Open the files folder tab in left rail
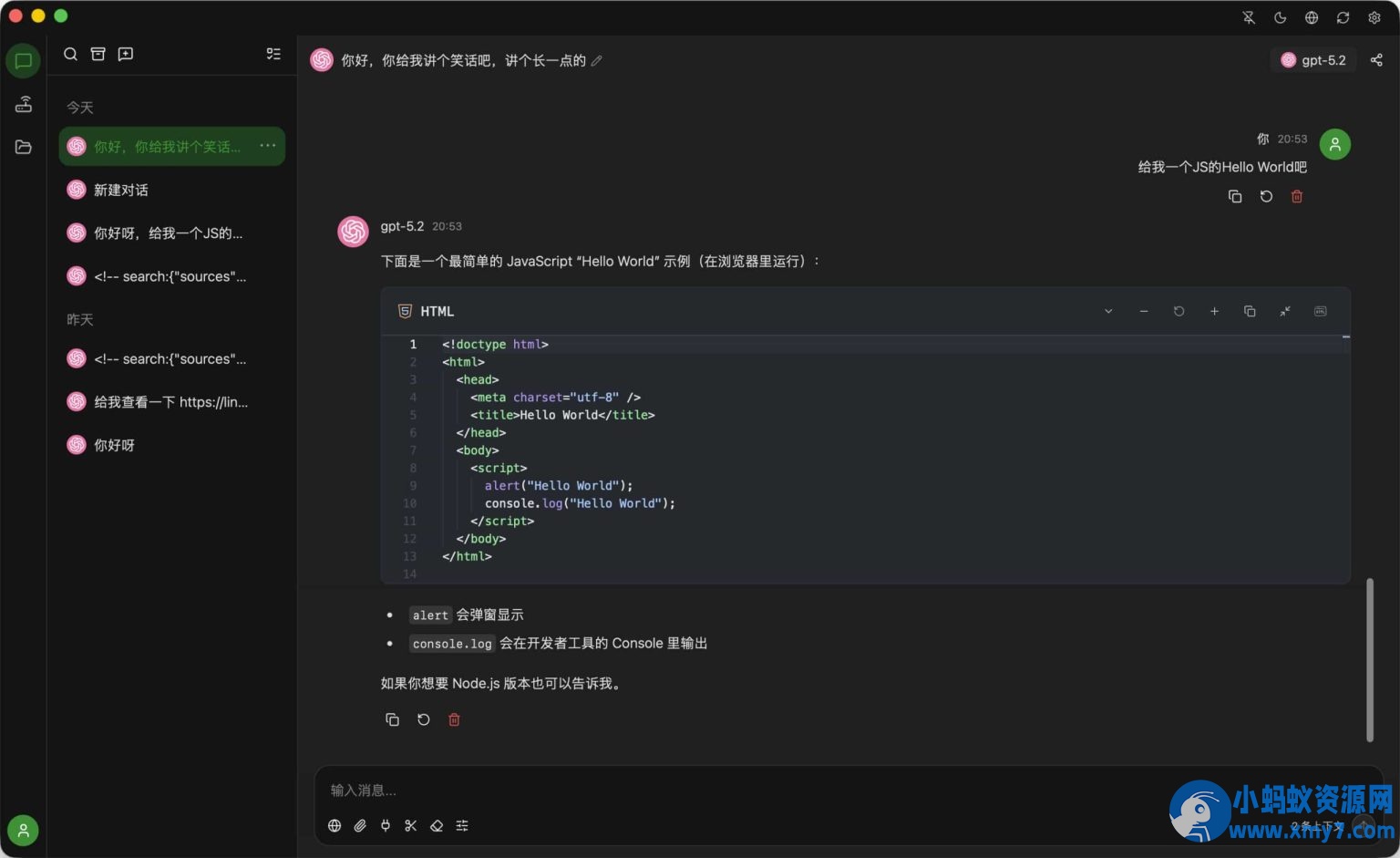This screenshot has width=1400, height=858. (24, 147)
